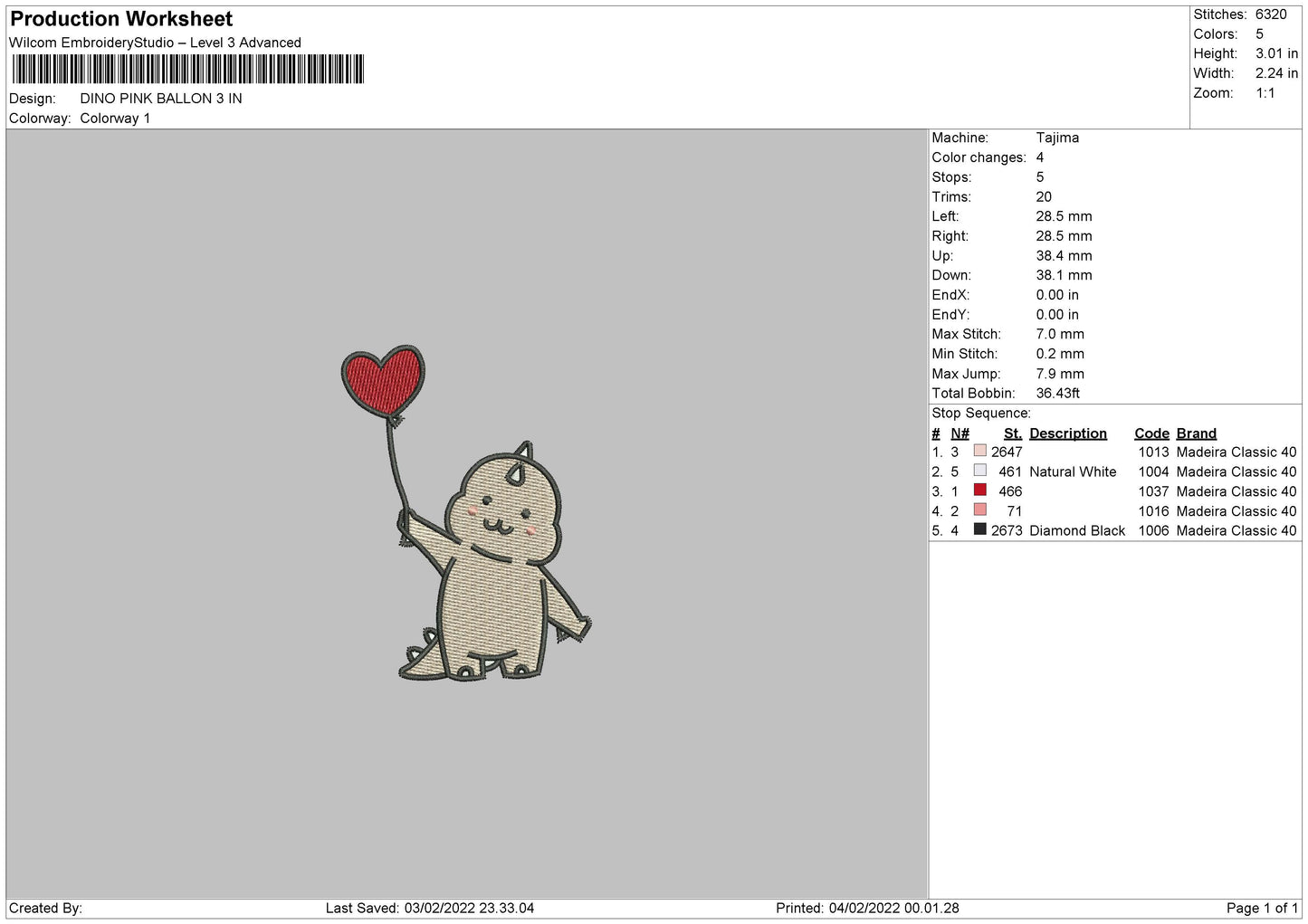
Task: Click the Machine value Tajima
Action: coord(1057,138)
